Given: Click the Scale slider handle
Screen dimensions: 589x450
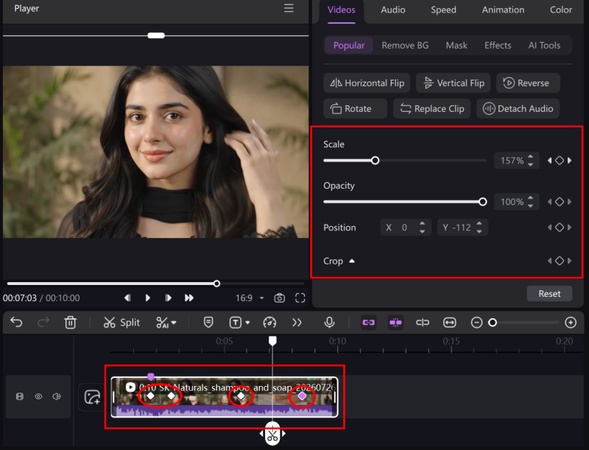Looking at the screenshot, I should 375,161.
